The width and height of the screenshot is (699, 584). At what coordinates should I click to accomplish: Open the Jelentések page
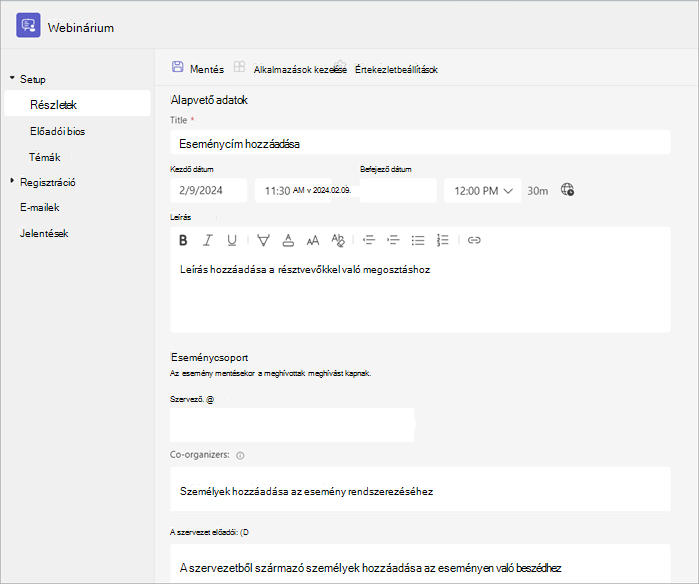[x=44, y=233]
